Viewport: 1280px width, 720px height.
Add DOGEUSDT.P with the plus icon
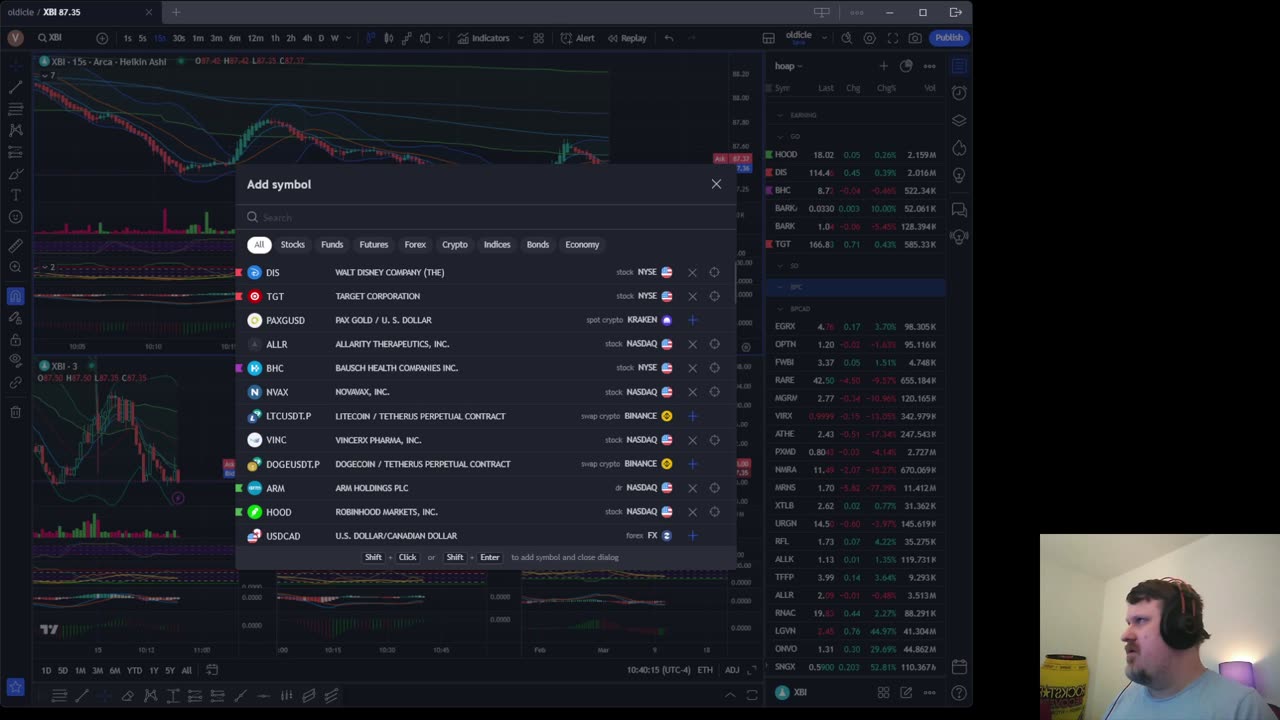(692, 464)
